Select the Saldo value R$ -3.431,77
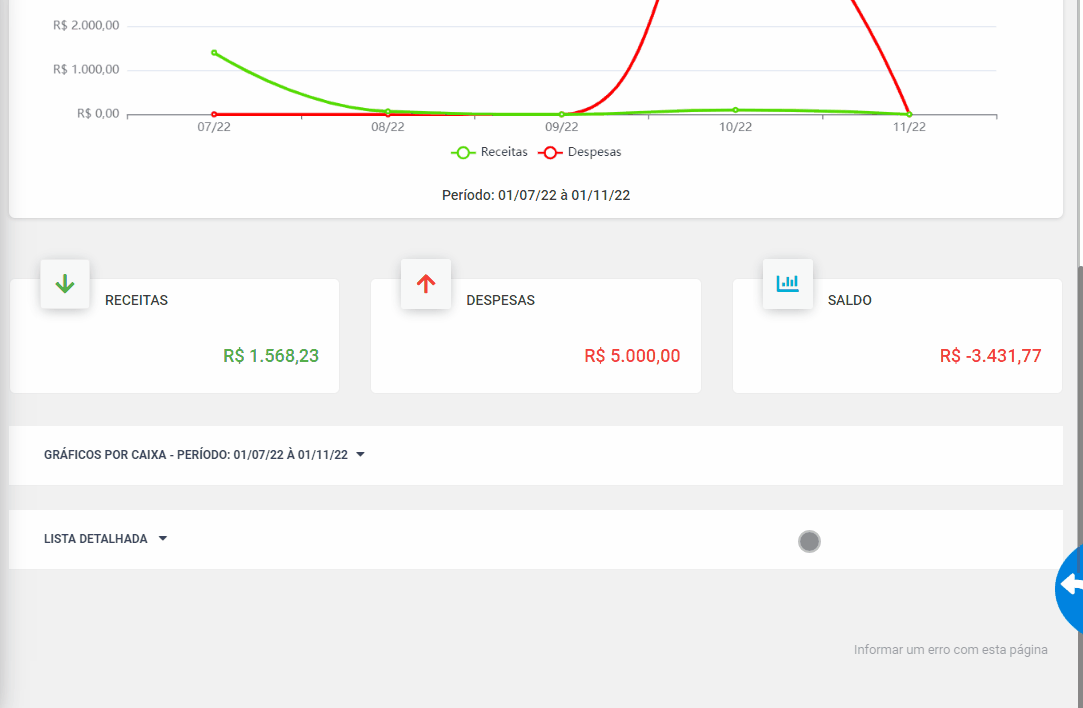 [x=990, y=356]
